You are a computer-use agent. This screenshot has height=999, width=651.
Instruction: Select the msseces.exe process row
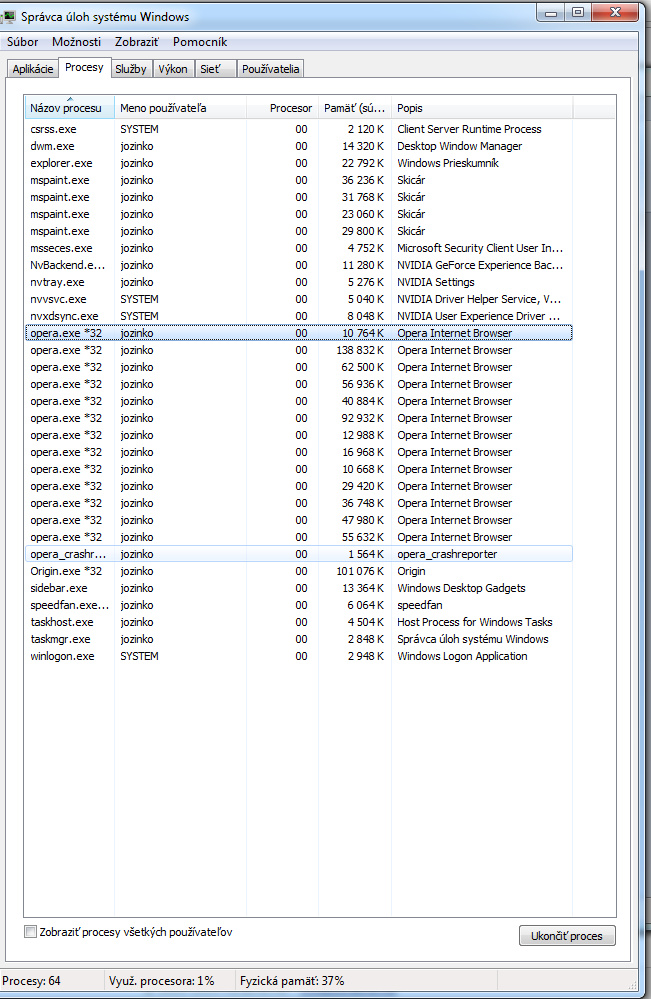(x=299, y=248)
